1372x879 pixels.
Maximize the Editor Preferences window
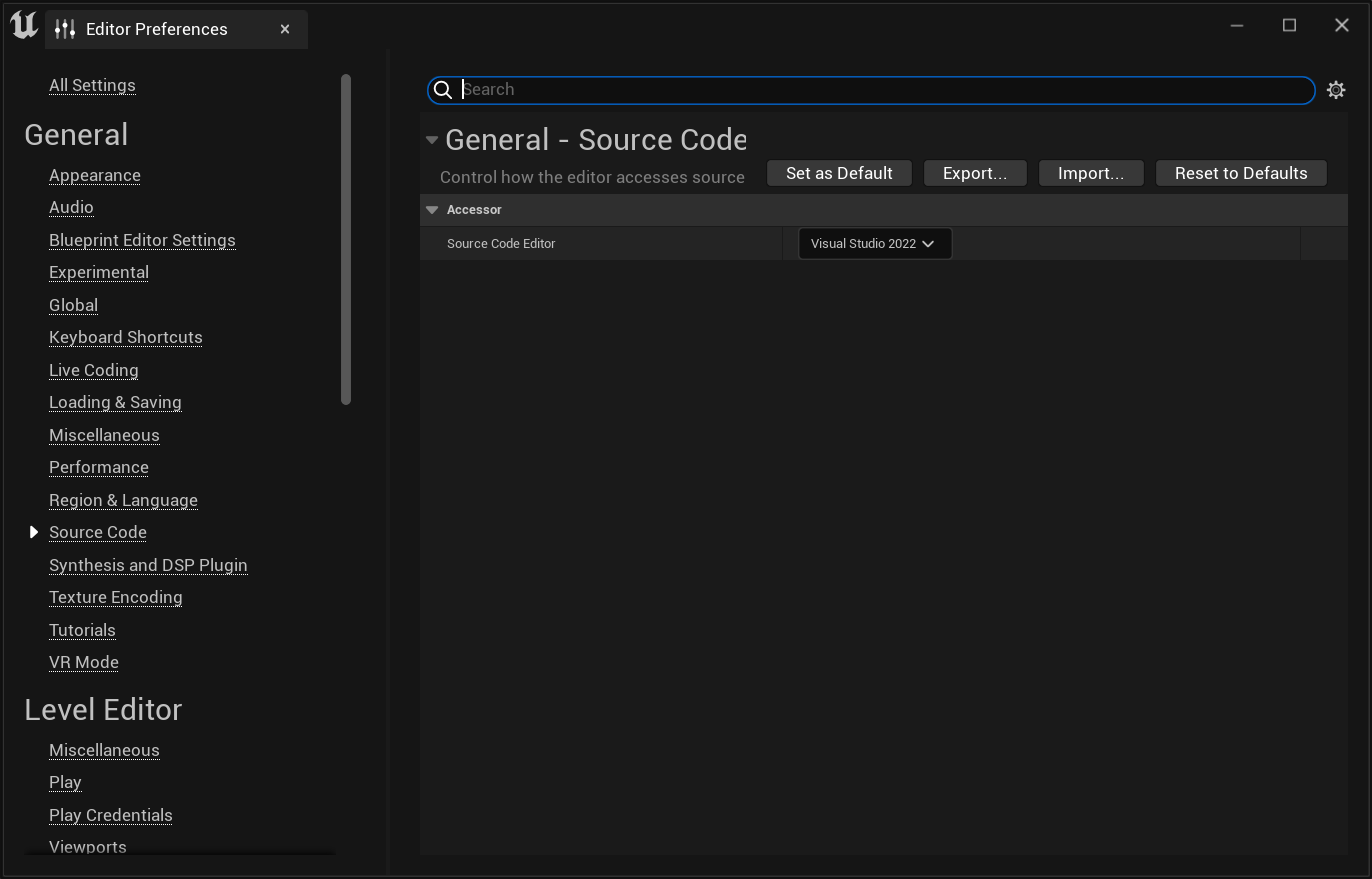click(1289, 25)
